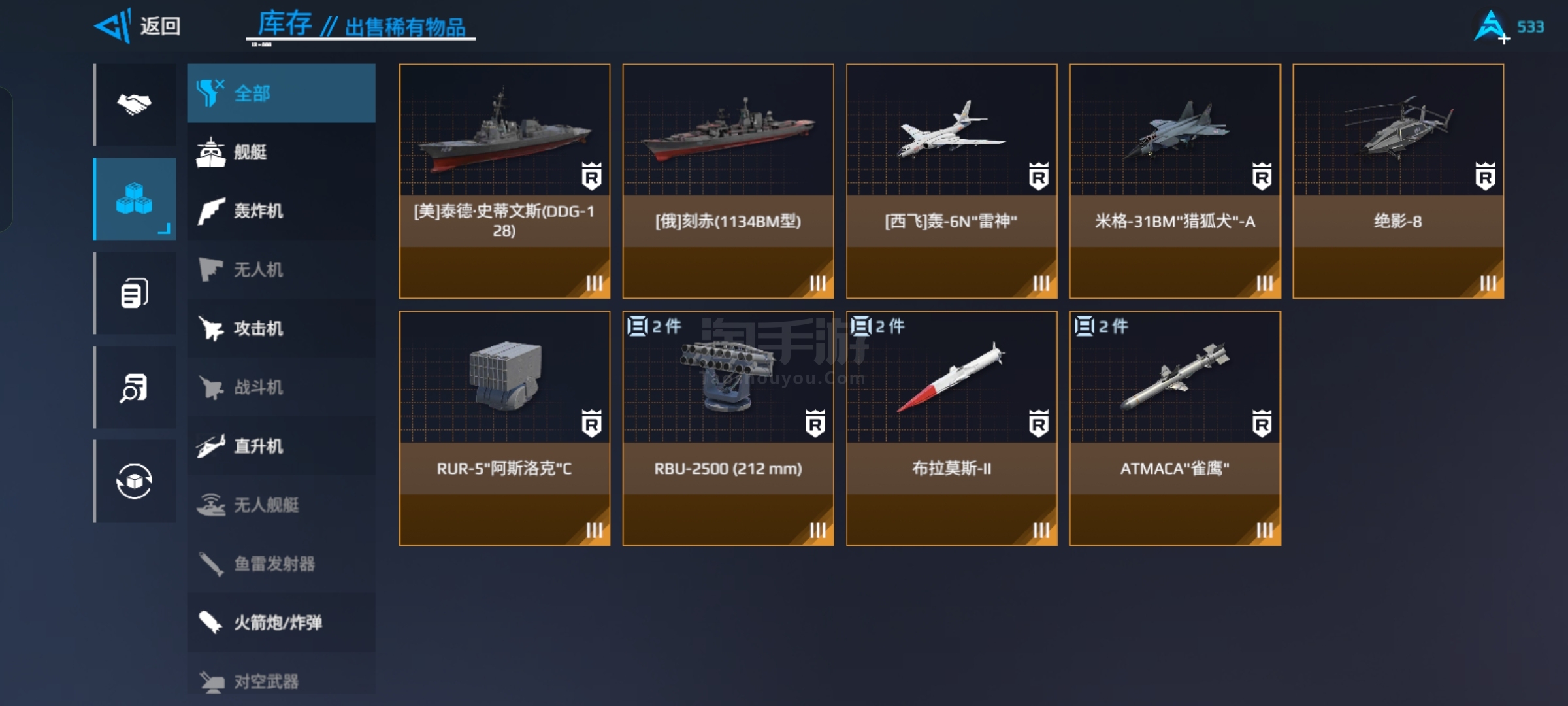Filter by 直升机 helicopter category
This screenshot has height=706, width=1568.
(281, 446)
